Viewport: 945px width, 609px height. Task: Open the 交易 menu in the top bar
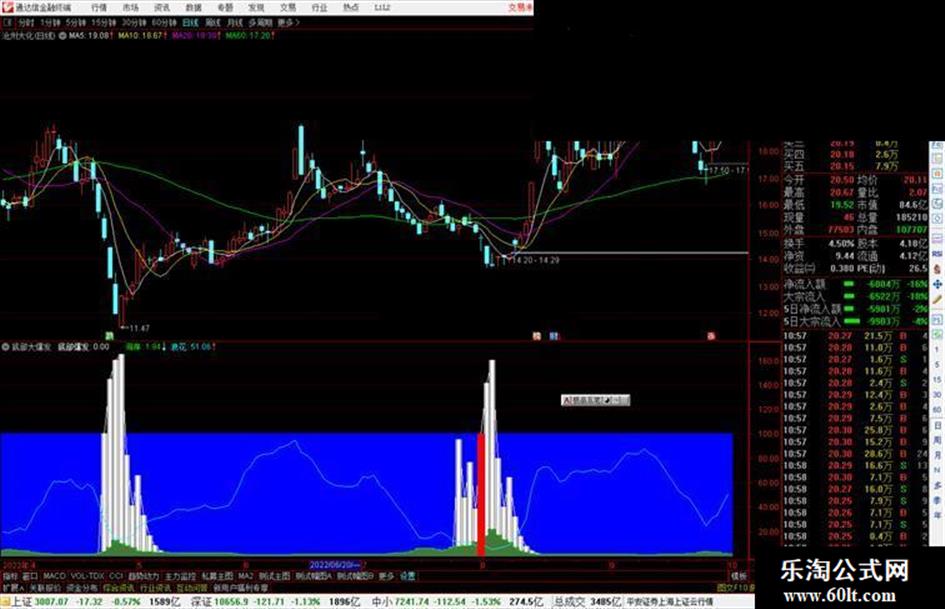(x=287, y=7)
